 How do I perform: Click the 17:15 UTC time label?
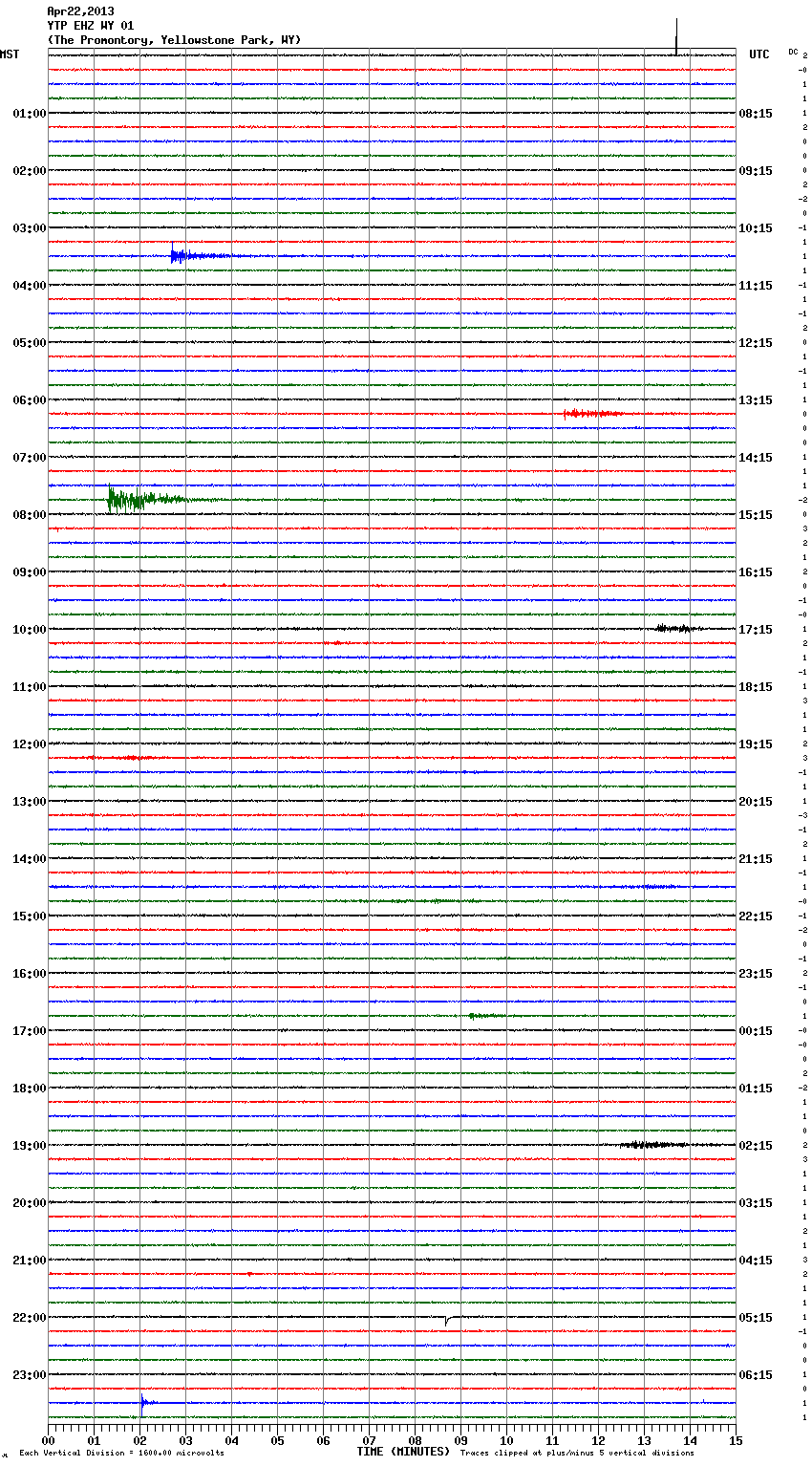pyautogui.click(x=756, y=630)
